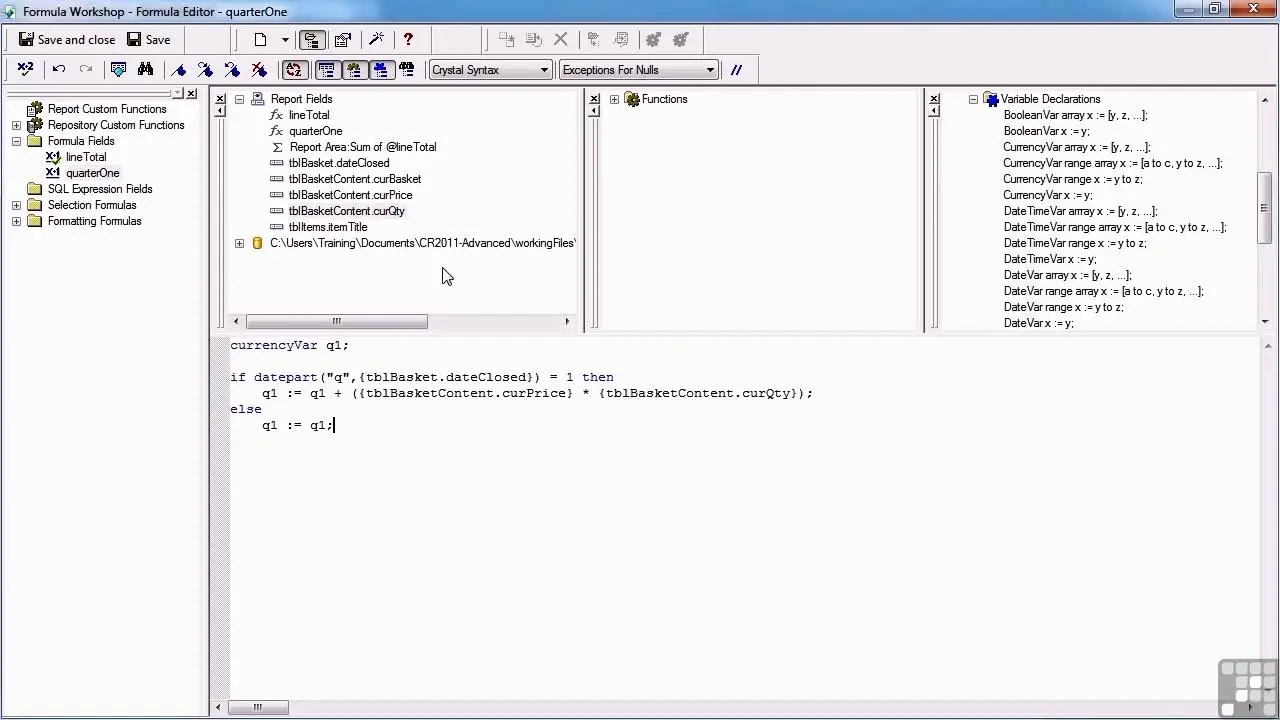Open the Exceptions For Nulls dropdown
The width and height of the screenshot is (1280, 720).
(x=638, y=70)
